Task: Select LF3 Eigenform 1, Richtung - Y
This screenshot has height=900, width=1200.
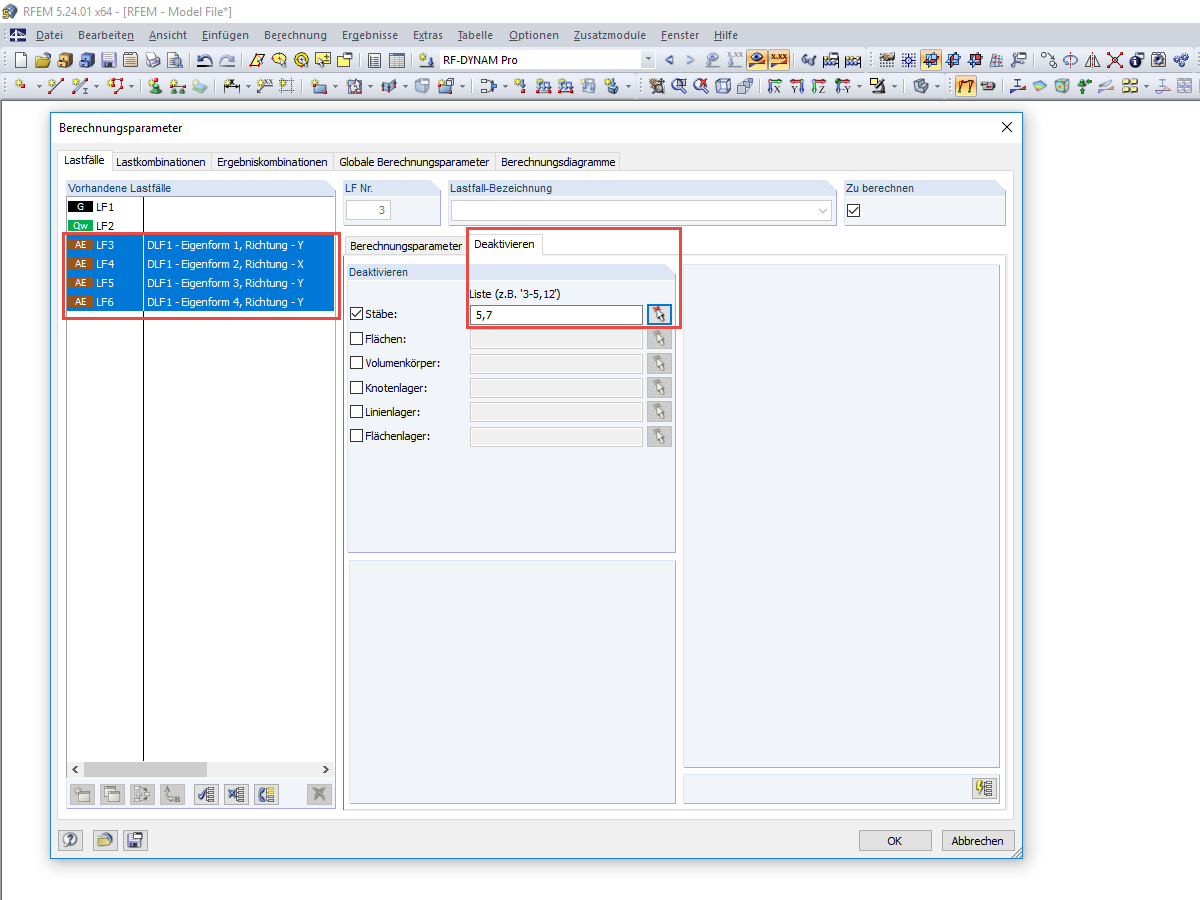Action: click(200, 245)
